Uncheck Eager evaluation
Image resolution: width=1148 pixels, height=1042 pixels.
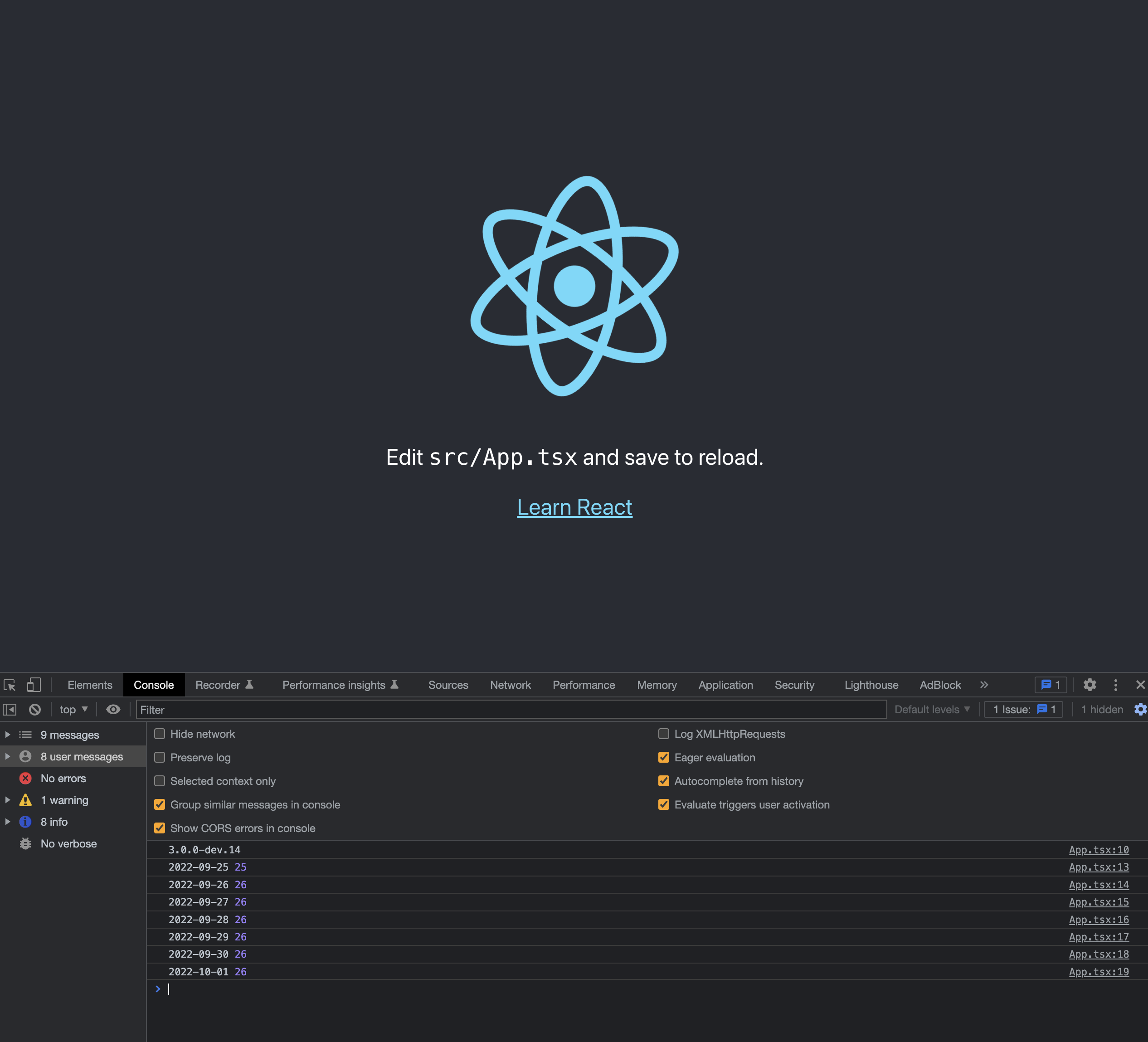click(x=663, y=757)
